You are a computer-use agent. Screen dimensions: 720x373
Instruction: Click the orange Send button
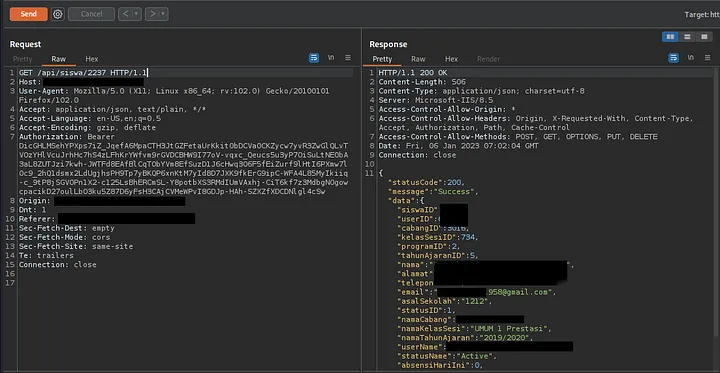pos(28,14)
